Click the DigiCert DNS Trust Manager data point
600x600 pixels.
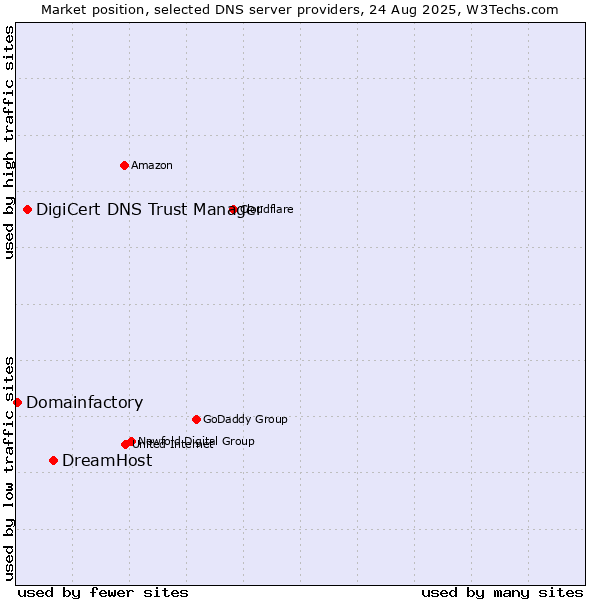tap(27, 210)
